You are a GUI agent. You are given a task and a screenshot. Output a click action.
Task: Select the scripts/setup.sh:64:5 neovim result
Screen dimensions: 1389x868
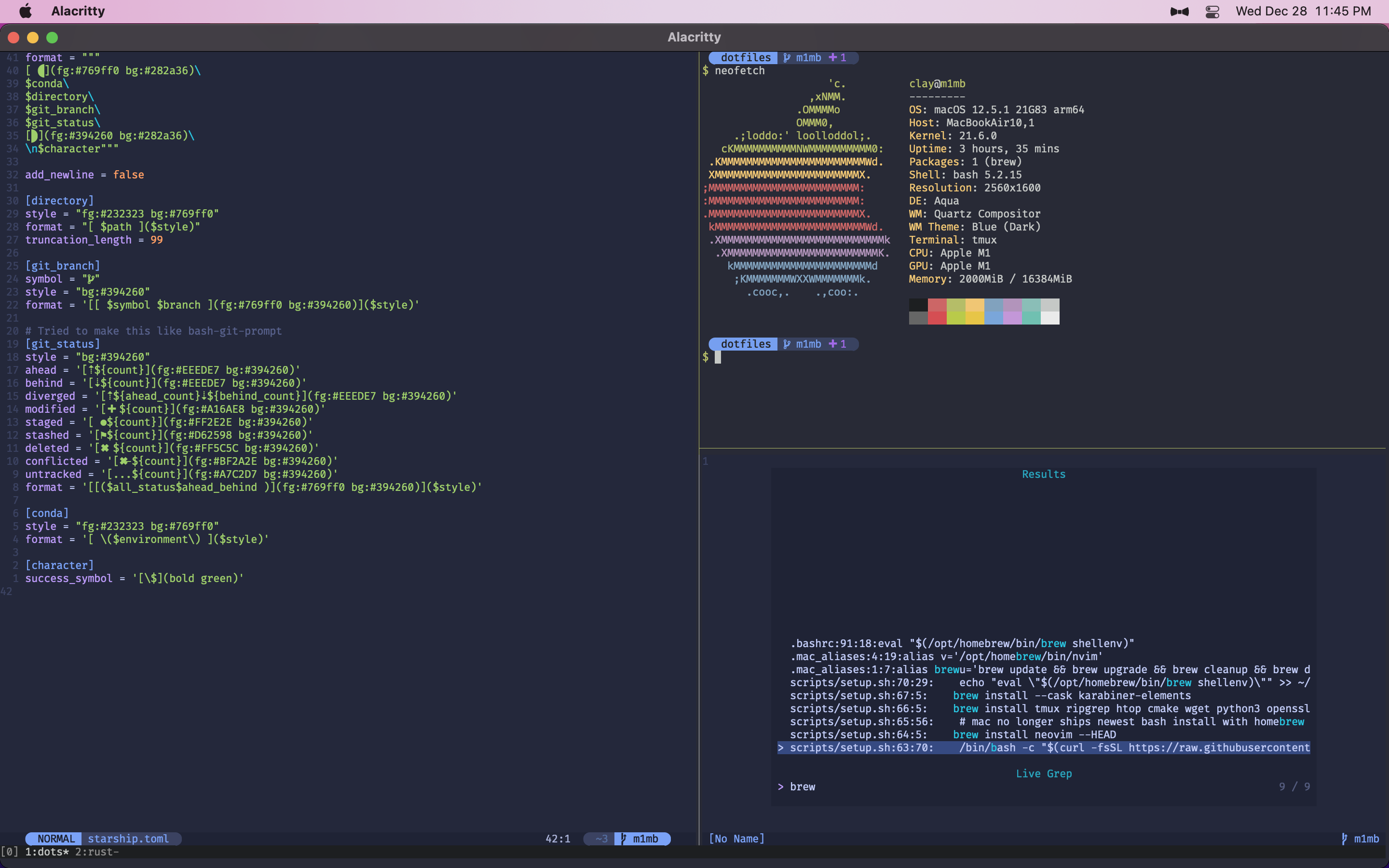click(953, 735)
